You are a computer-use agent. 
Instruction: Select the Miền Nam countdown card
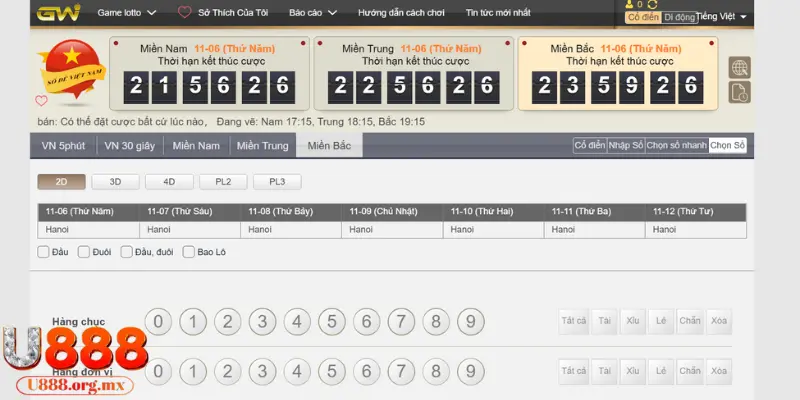point(209,73)
